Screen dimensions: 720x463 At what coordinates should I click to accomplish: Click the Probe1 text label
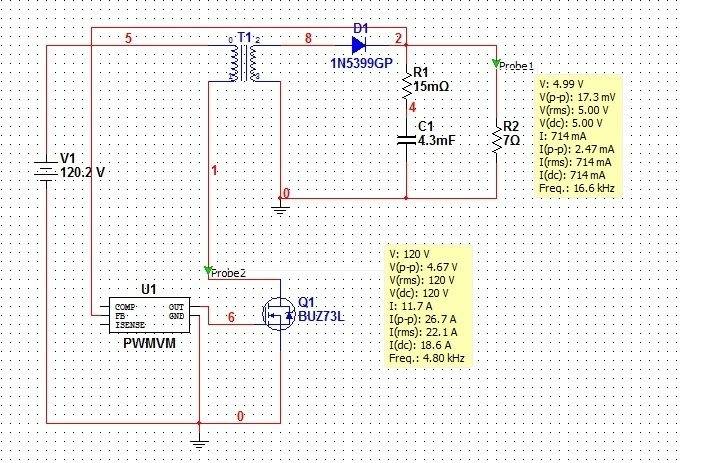[x=517, y=66]
